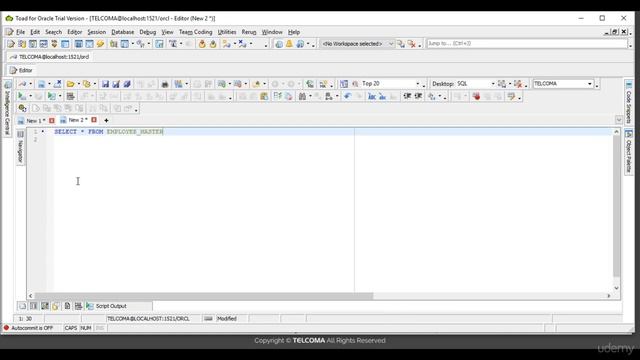Expand the Execute statement dropdown arrow
Viewport: 640px width, 360px height.
pos(30,96)
